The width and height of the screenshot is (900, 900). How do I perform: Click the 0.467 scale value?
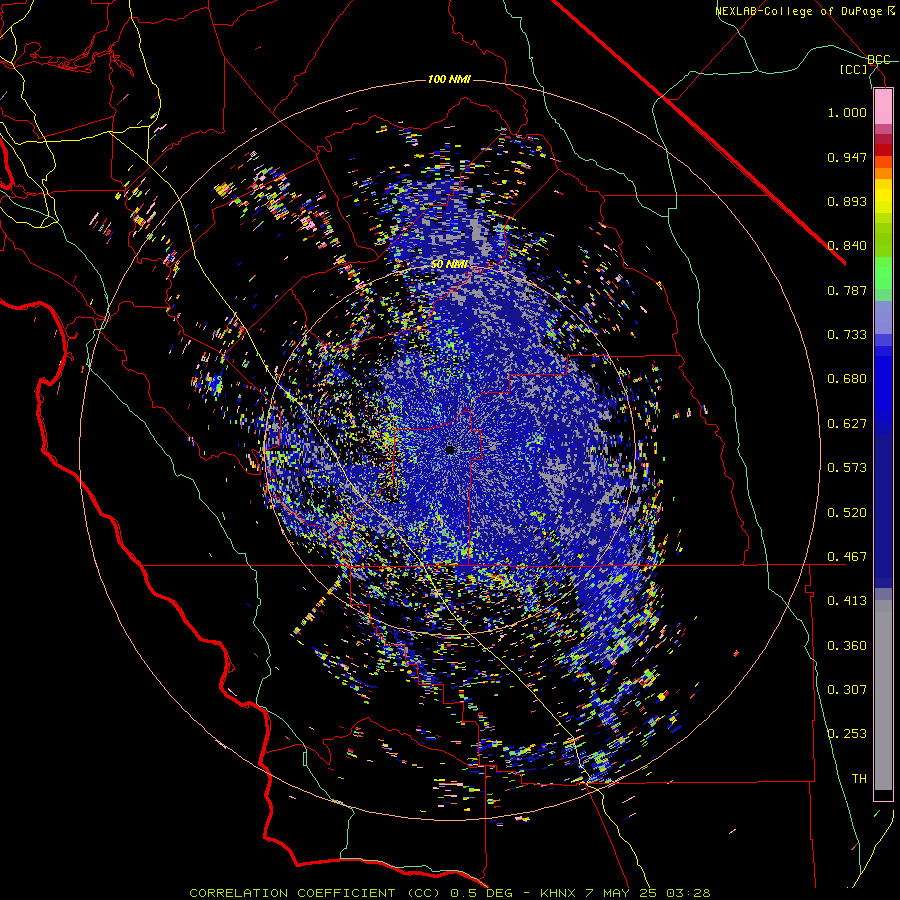pos(847,557)
